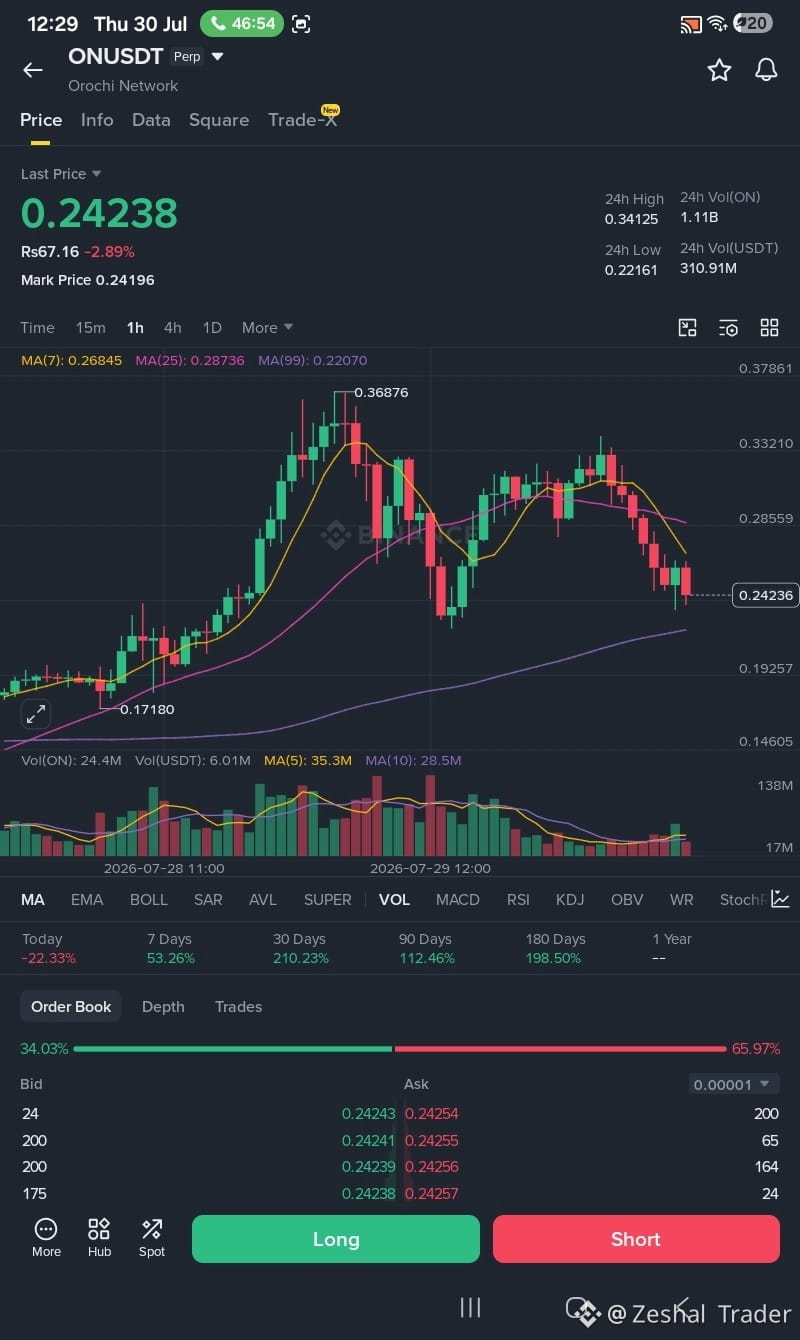Viewport: 800px width, 1340px height.
Task: Tap bid price 0.24238
Action: coord(368,1194)
